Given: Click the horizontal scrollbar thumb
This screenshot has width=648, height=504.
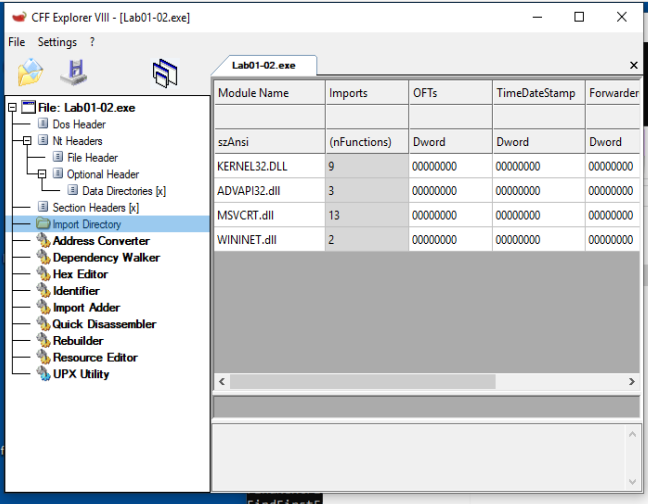Looking at the screenshot, I should 362,381.
